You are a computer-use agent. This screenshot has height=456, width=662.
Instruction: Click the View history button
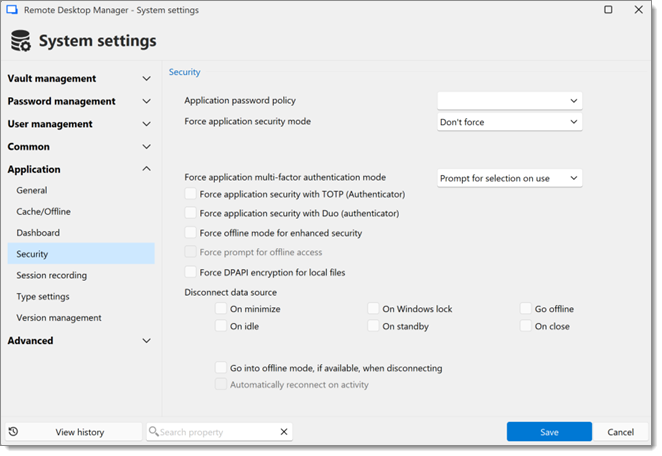[74, 432]
